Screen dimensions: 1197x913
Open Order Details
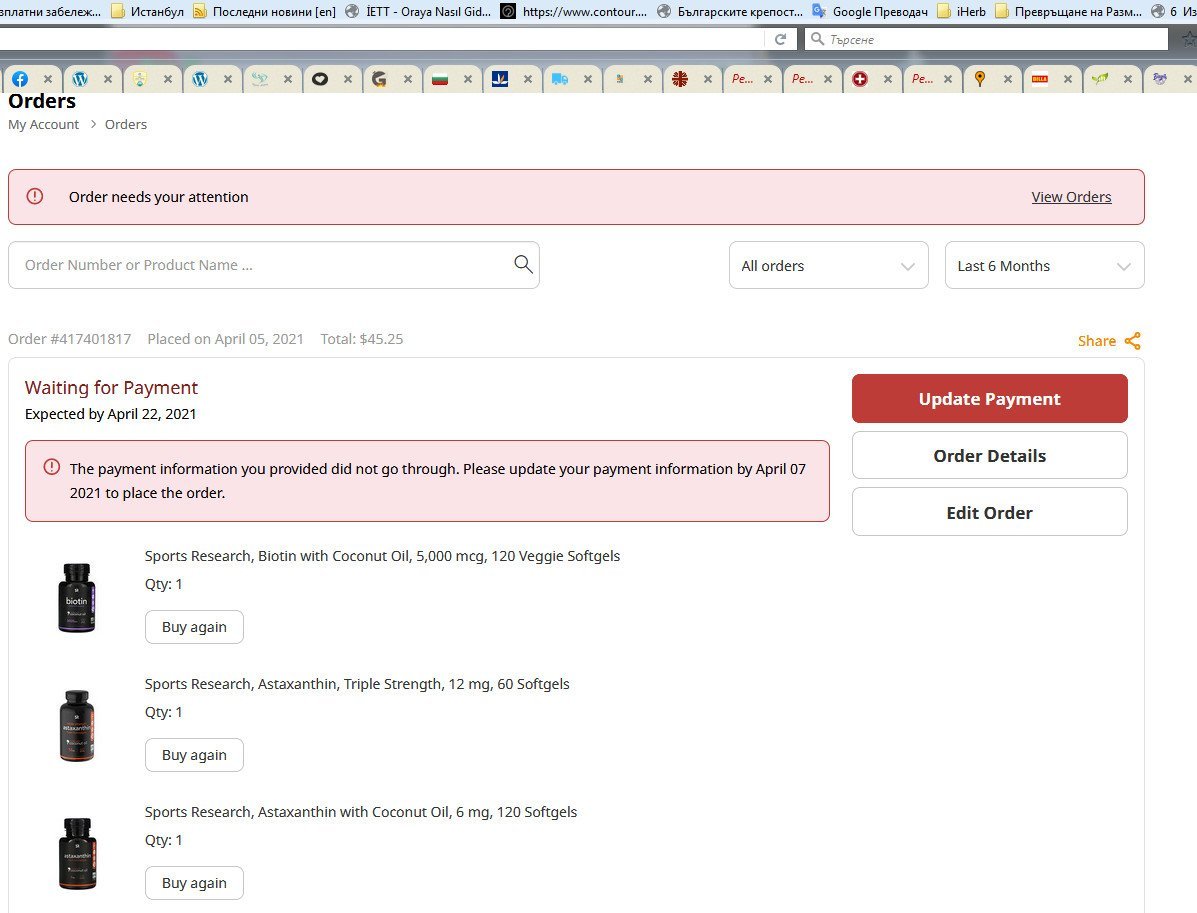click(989, 456)
